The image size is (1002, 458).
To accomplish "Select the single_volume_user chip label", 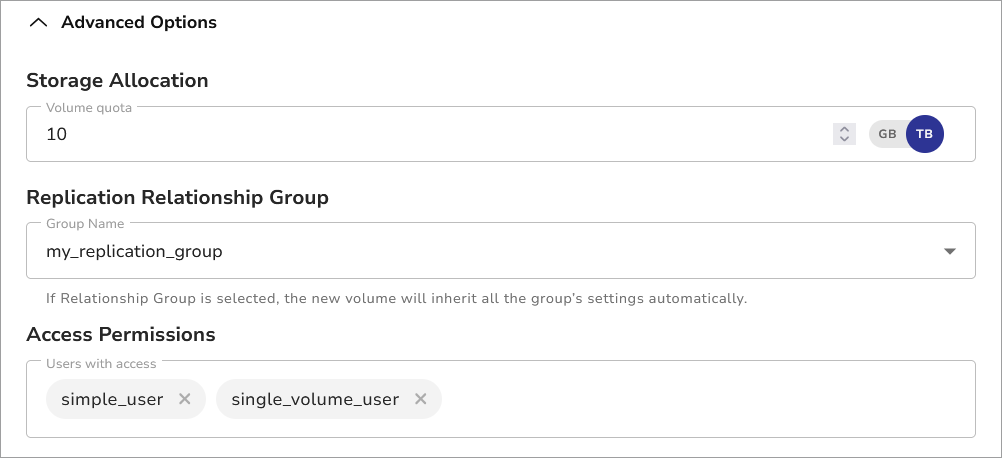I will tap(315, 399).
